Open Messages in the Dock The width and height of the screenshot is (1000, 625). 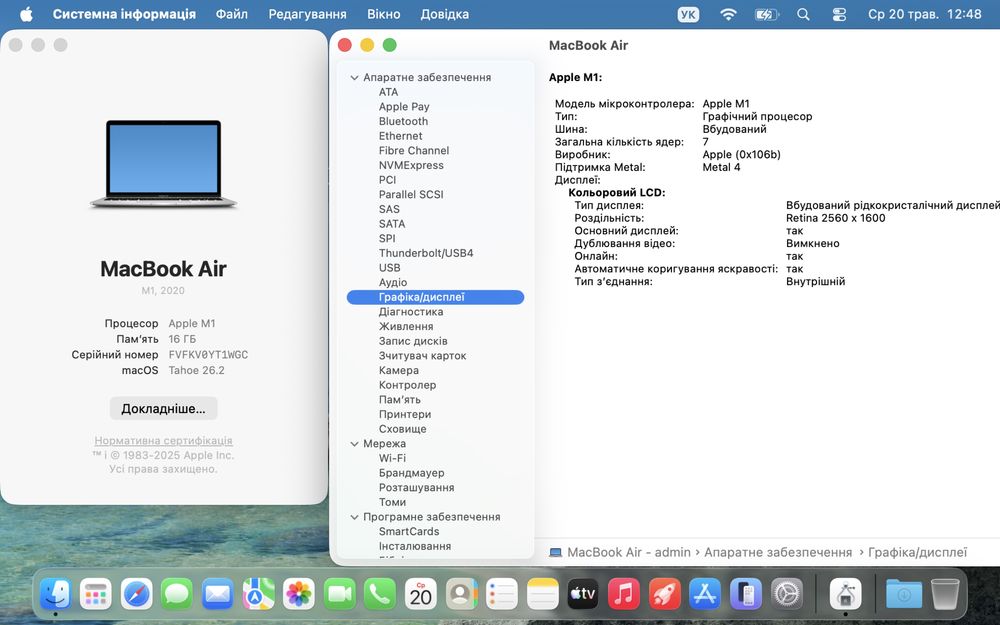coord(177,594)
